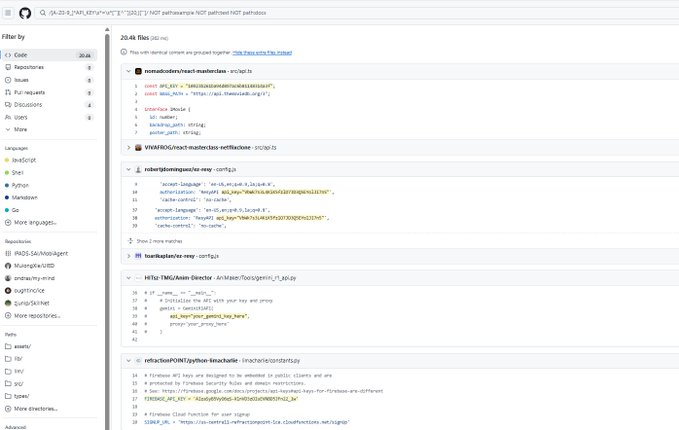The image size is (679, 430).
Task: Open refractionPOINT/python-limacharlie repository link
Action: point(191,361)
